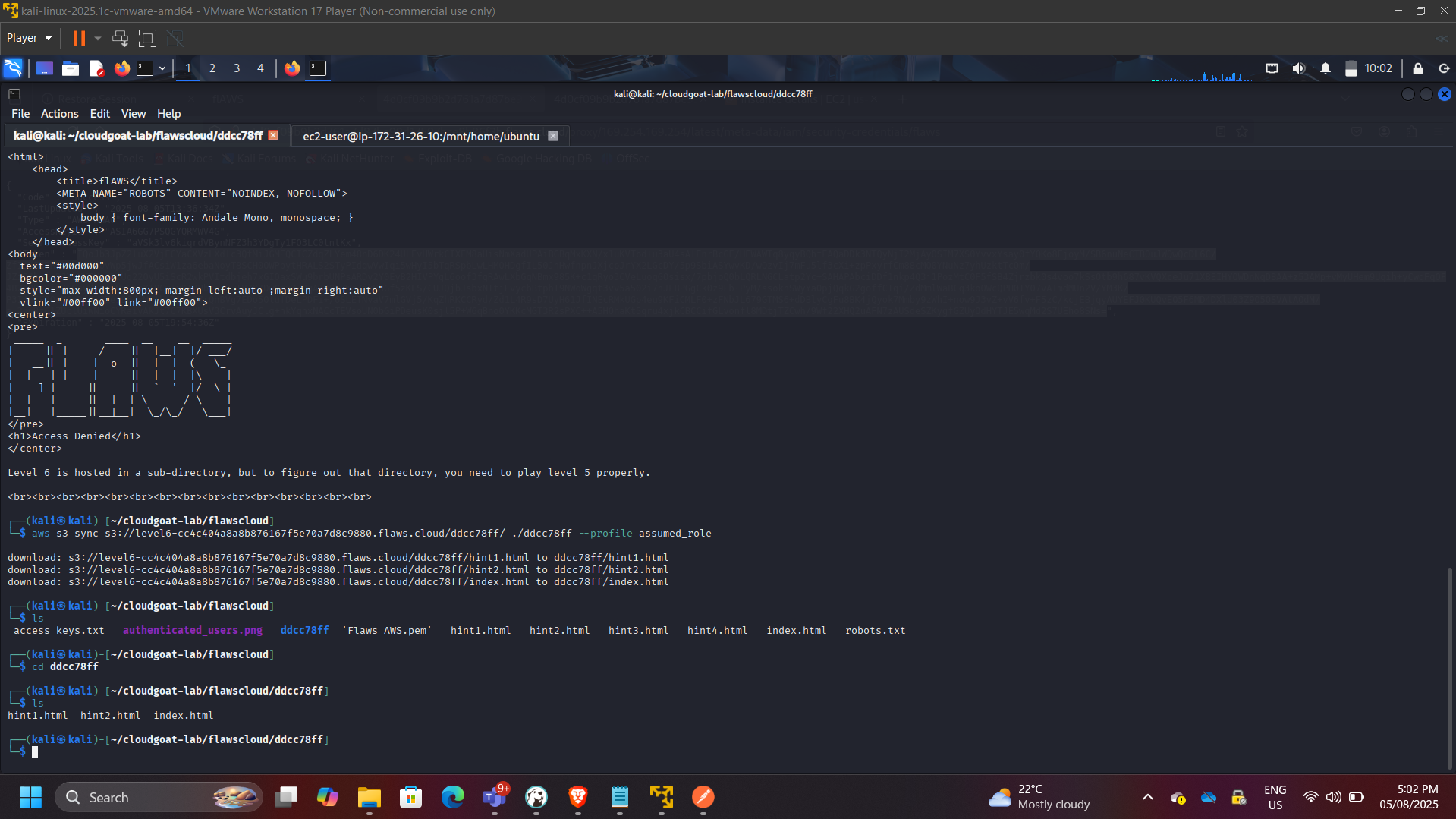
Task: Open the file manager from the Kali panel
Action: tap(70, 68)
